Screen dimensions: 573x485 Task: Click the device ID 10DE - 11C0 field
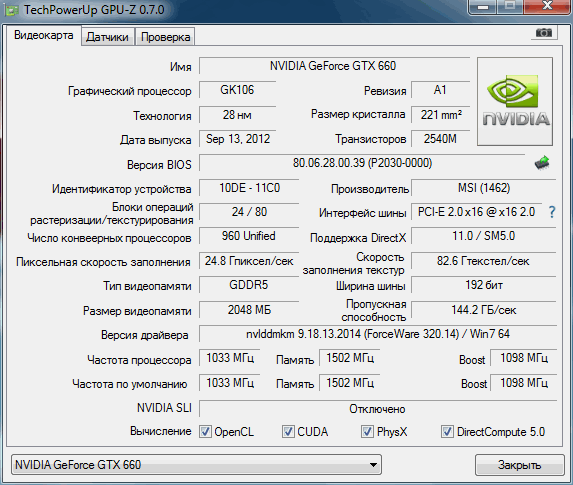pyautogui.click(x=249, y=188)
